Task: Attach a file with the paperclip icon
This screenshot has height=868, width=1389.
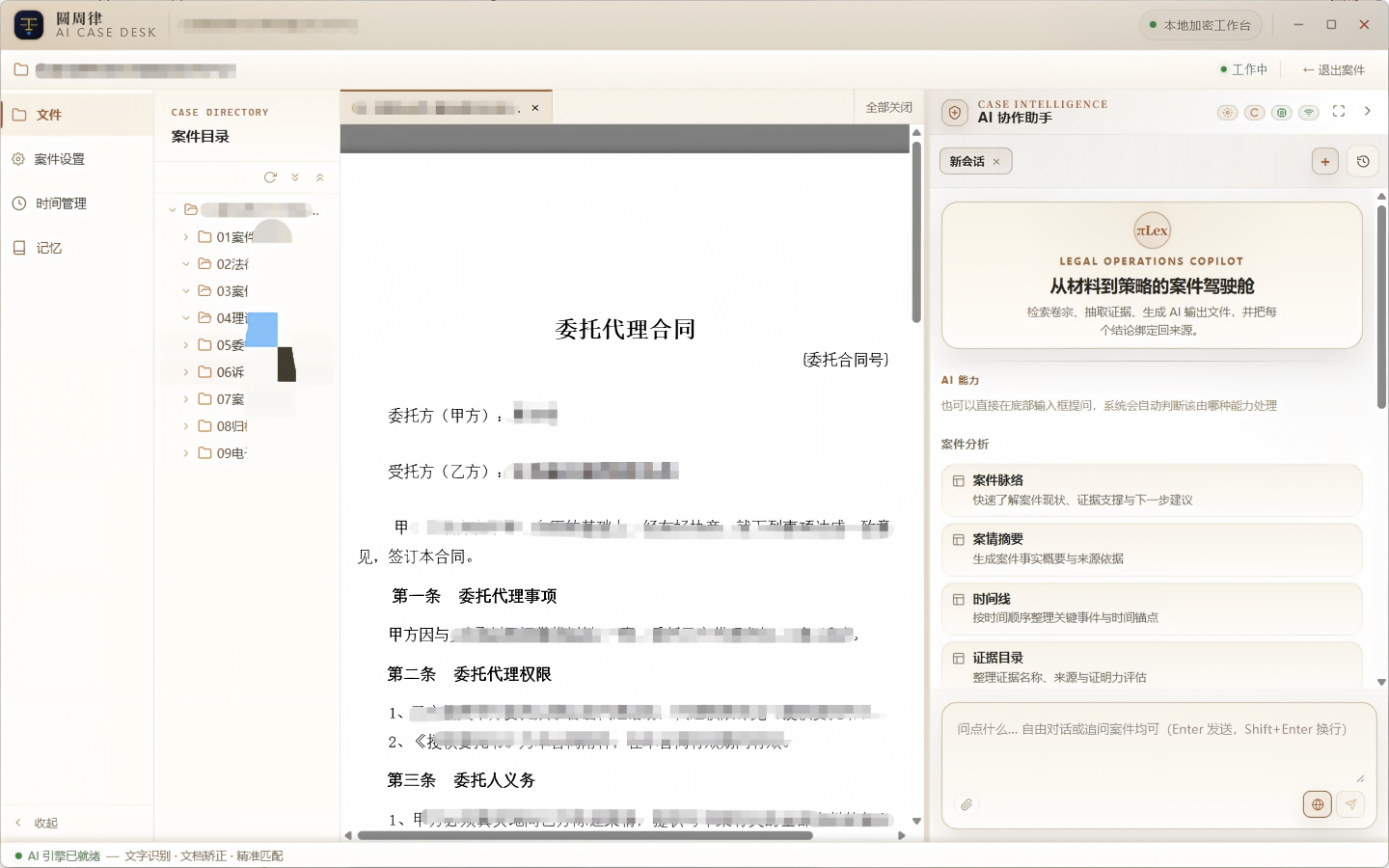Action: click(967, 804)
